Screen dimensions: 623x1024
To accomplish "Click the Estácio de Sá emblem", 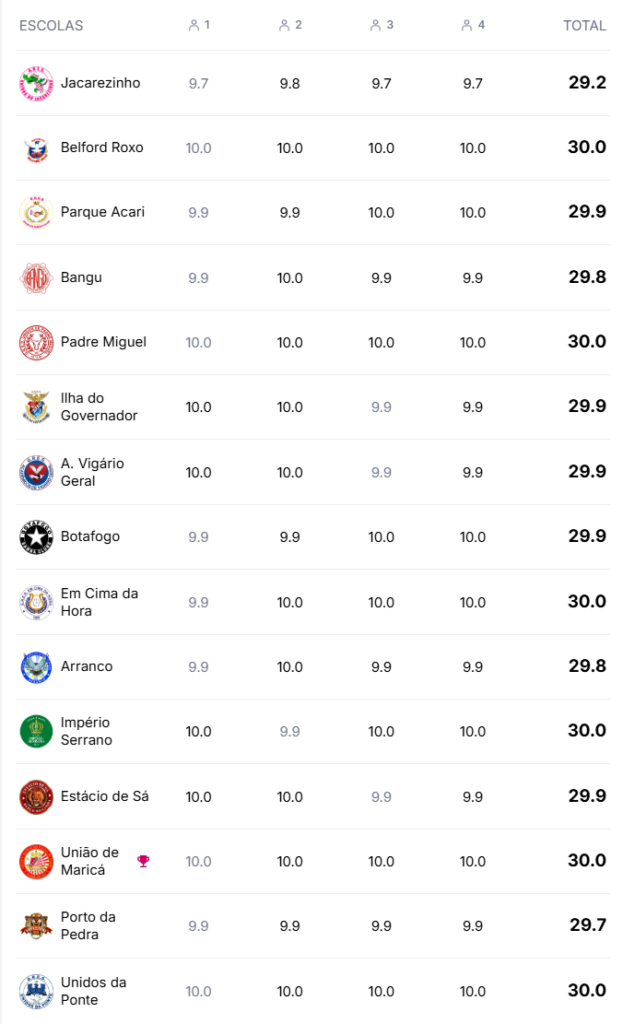I will click(36, 797).
